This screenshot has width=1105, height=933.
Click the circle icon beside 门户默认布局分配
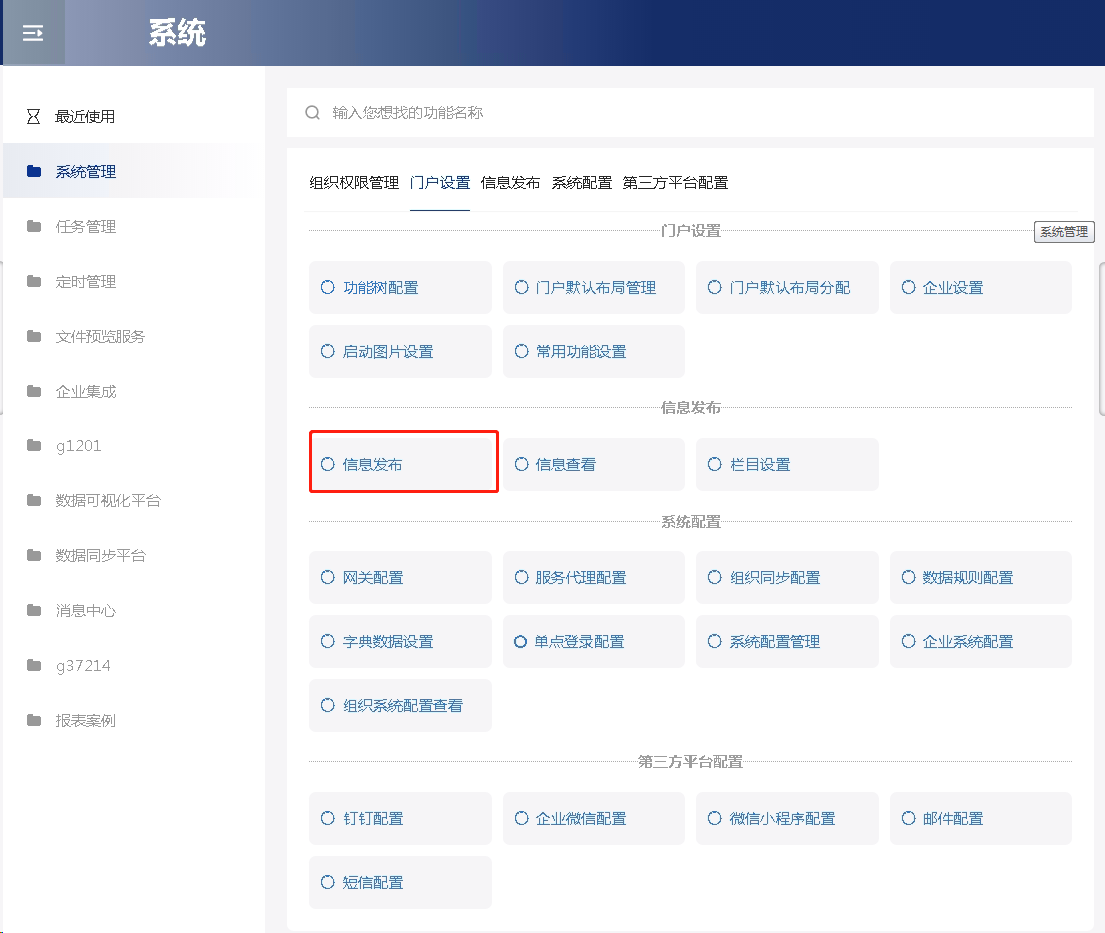click(715, 288)
